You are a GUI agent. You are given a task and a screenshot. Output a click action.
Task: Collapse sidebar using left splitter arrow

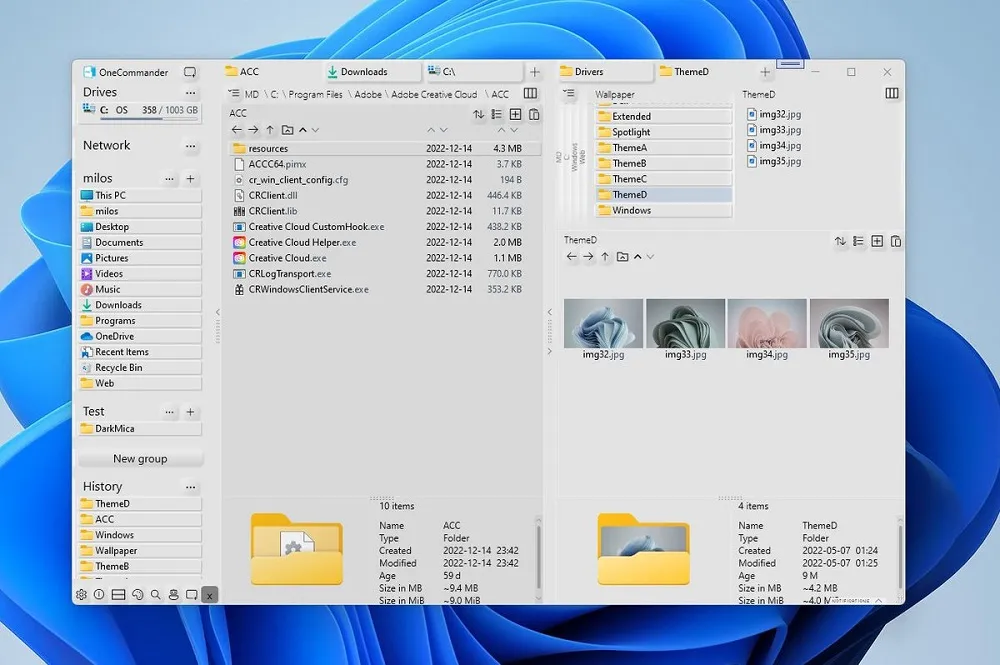[217, 312]
